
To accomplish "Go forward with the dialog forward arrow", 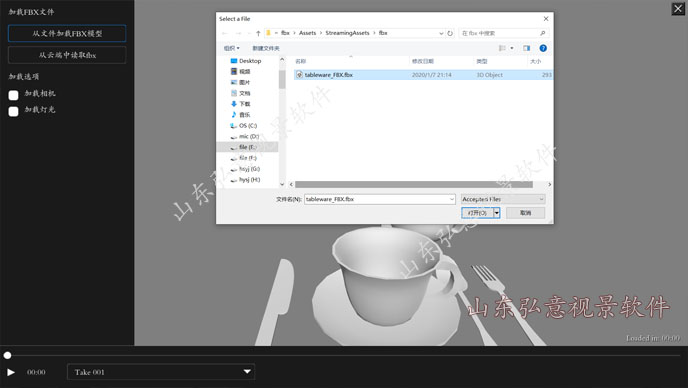I will click(238, 33).
